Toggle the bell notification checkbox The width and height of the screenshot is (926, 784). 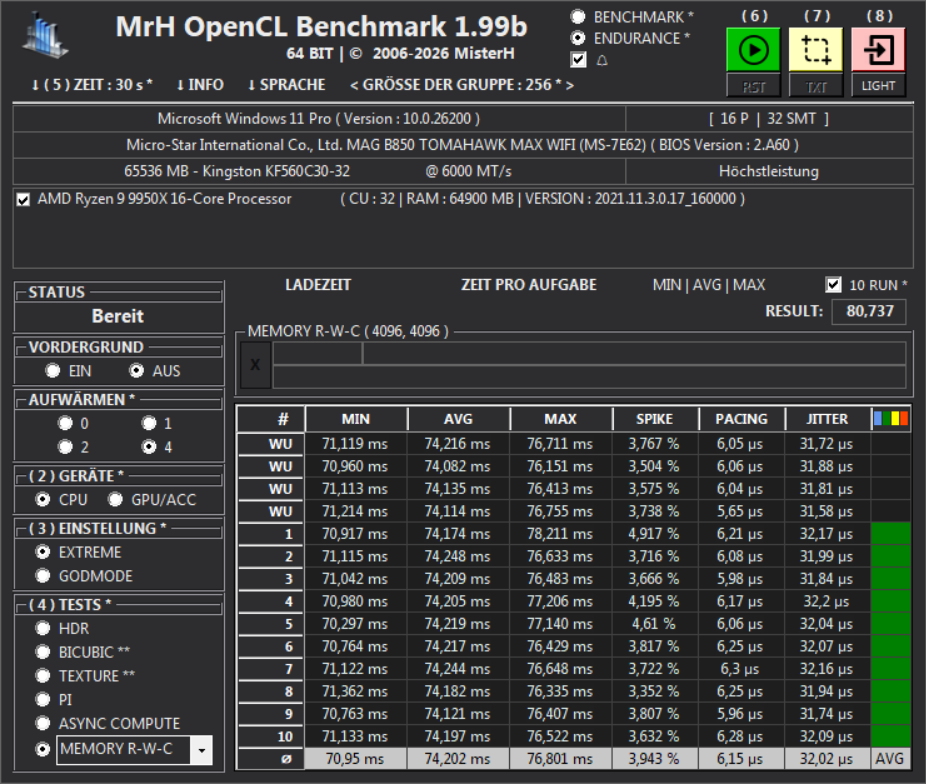point(579,60)
